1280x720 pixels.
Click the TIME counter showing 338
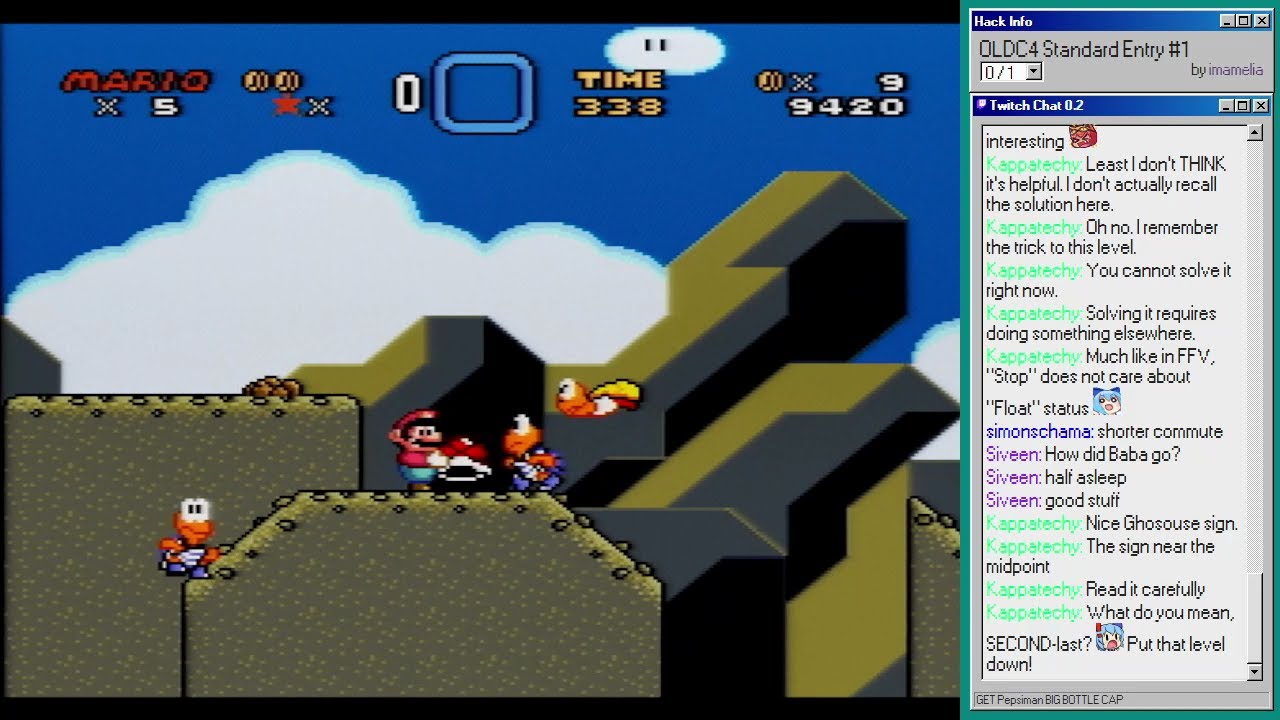(x=619, y=106)
